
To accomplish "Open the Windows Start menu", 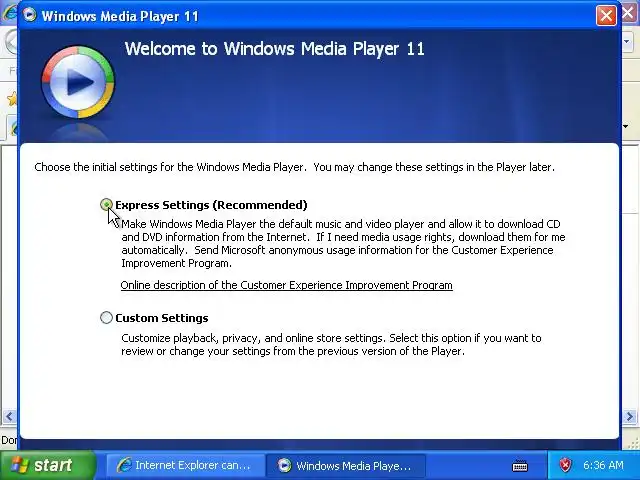I will [48, 465].
